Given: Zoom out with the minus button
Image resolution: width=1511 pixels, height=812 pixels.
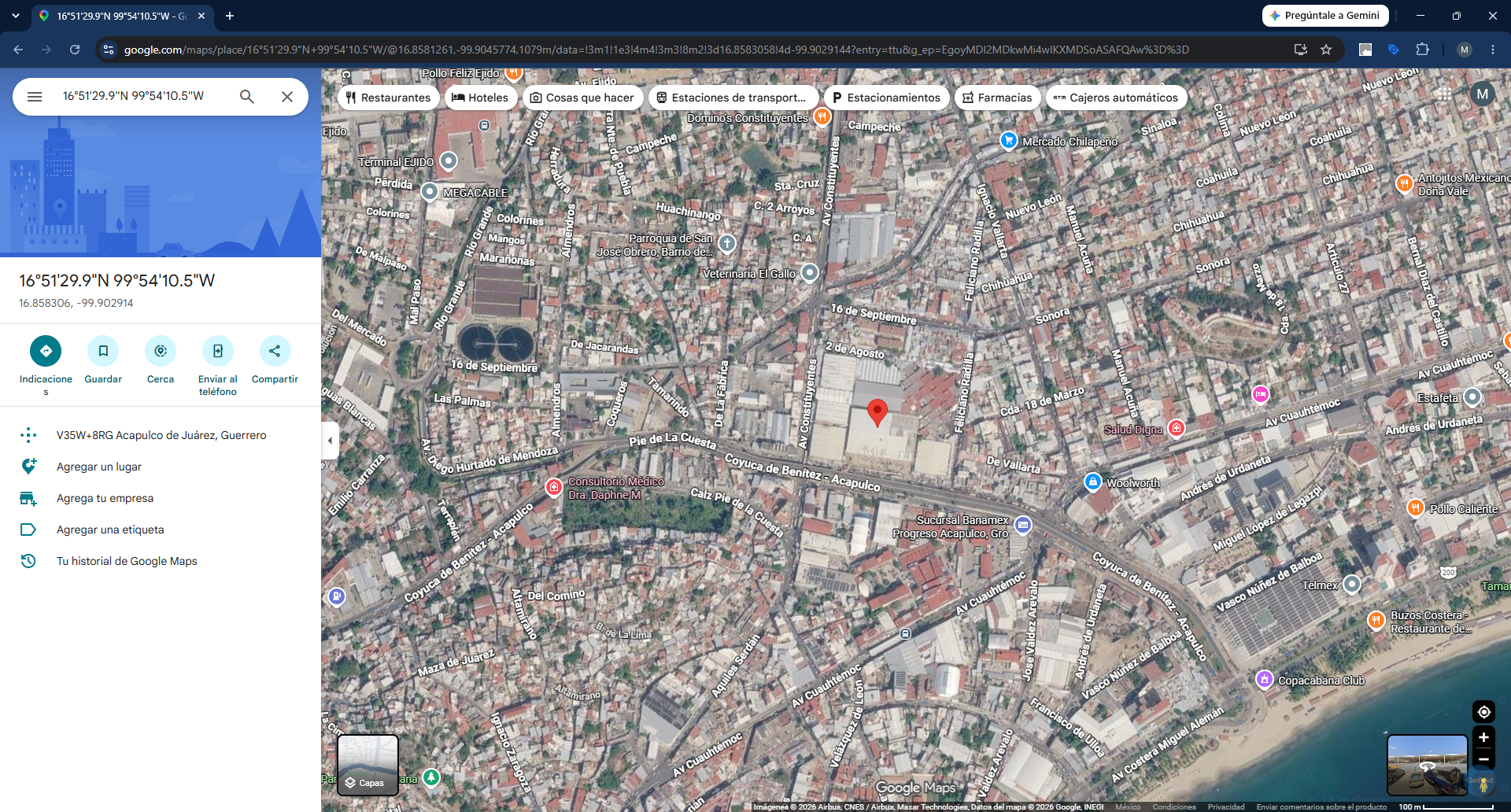Looking at the screenshot, I should pos(1483,759).
